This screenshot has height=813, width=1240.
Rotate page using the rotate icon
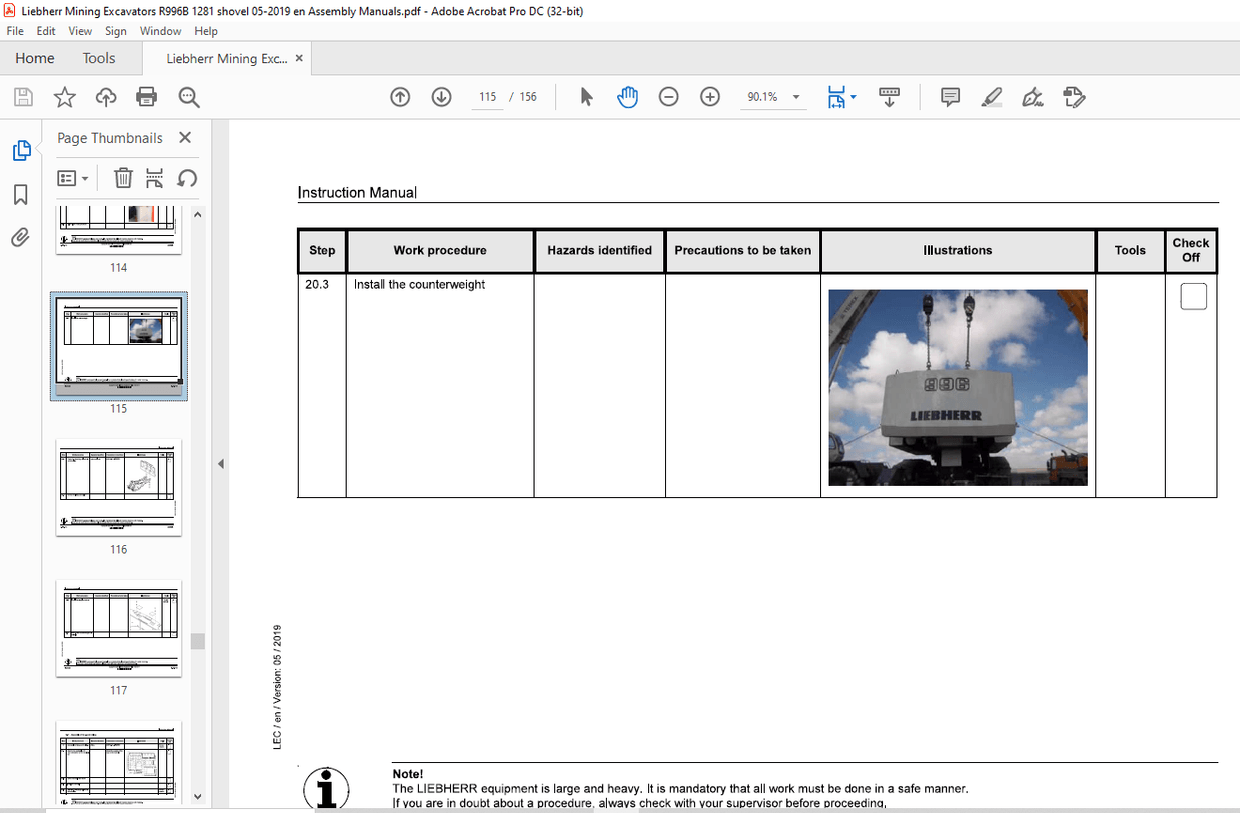pos(188,177)
